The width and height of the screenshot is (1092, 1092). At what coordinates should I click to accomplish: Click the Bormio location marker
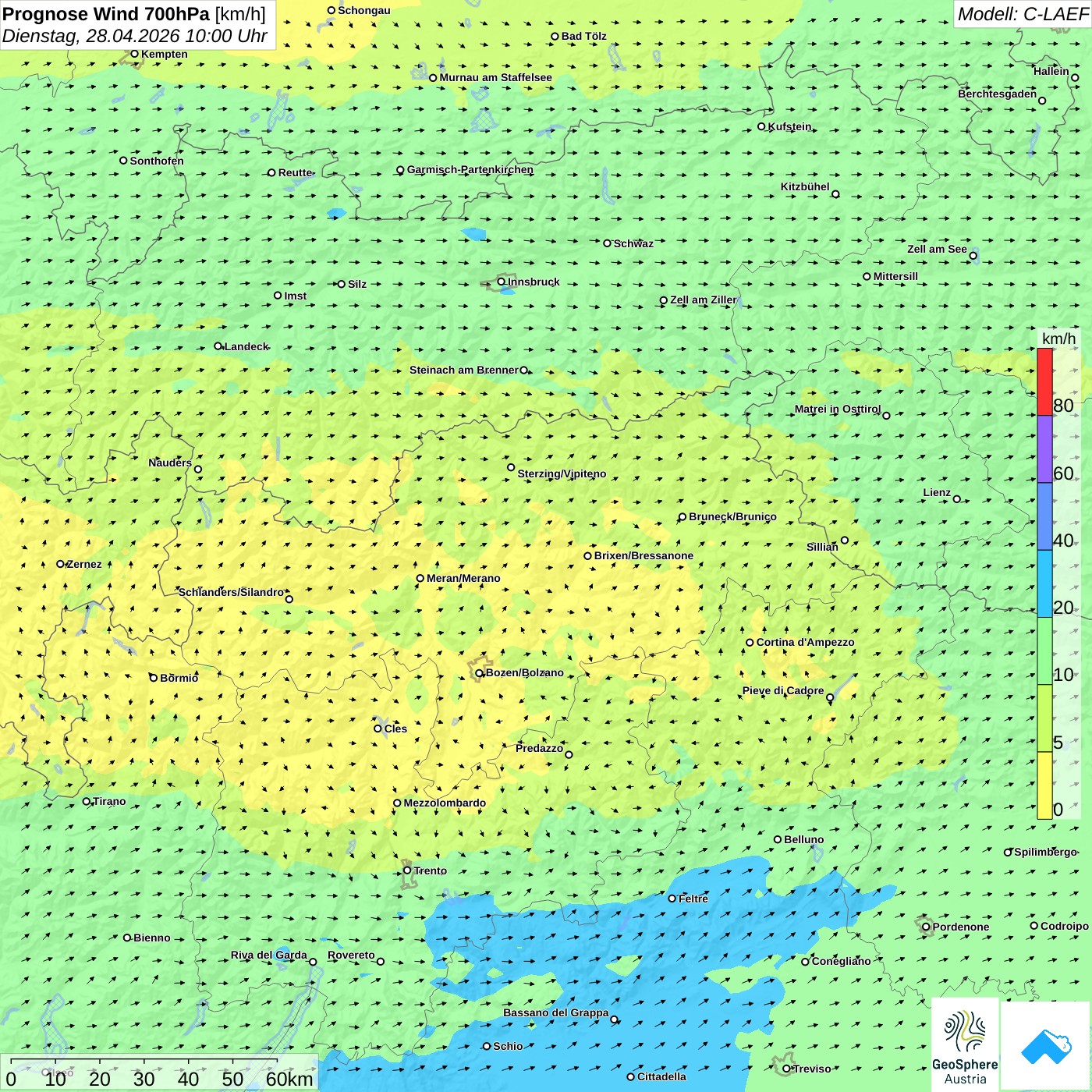pyautogui.click(x=154, y=678)
